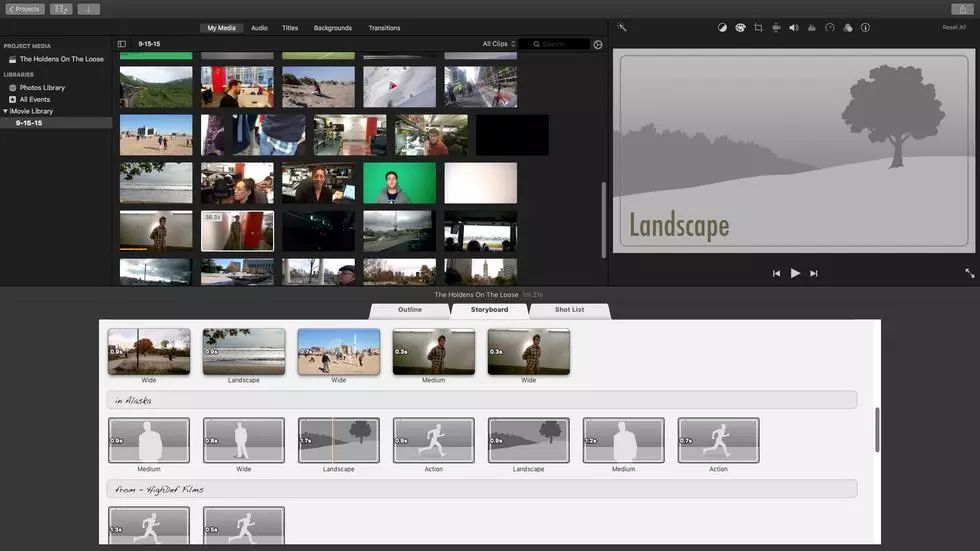Screen dimensions: 980x551
Task: Toggle fullscreen viewer with the expand arrows
Action: click(969, 273)
